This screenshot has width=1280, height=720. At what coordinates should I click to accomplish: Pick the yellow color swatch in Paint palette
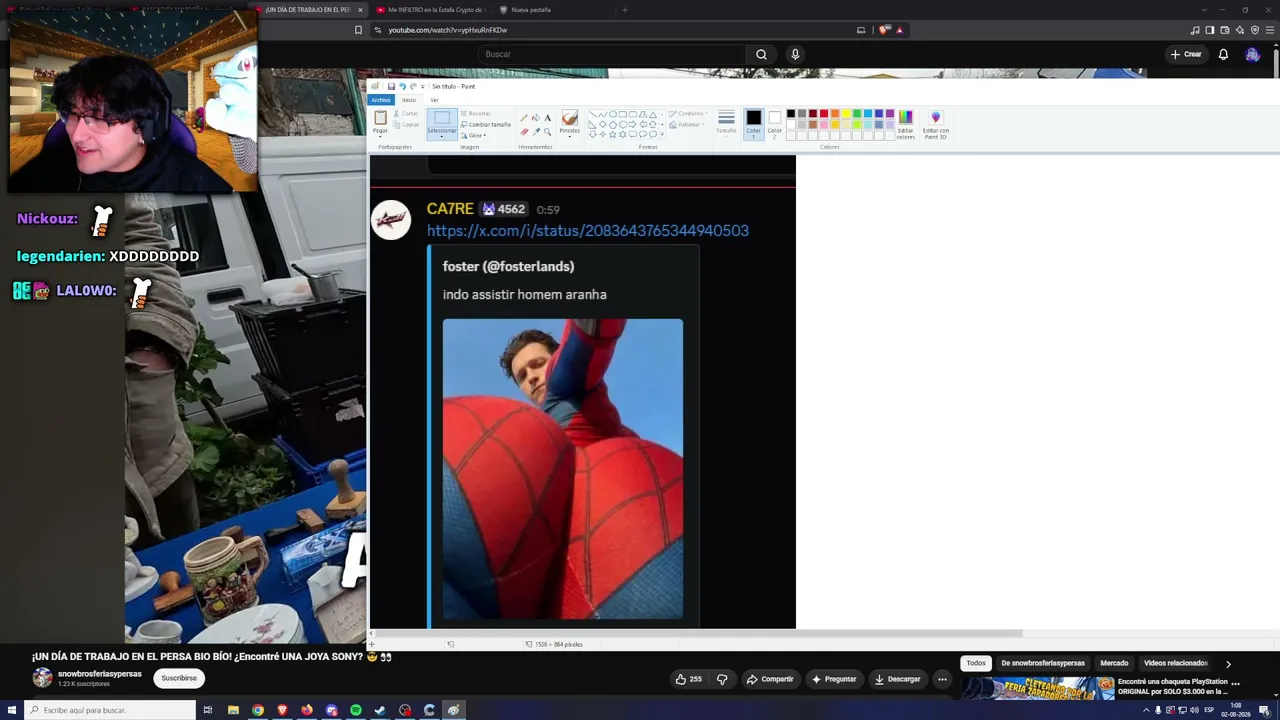coord(846,114)
